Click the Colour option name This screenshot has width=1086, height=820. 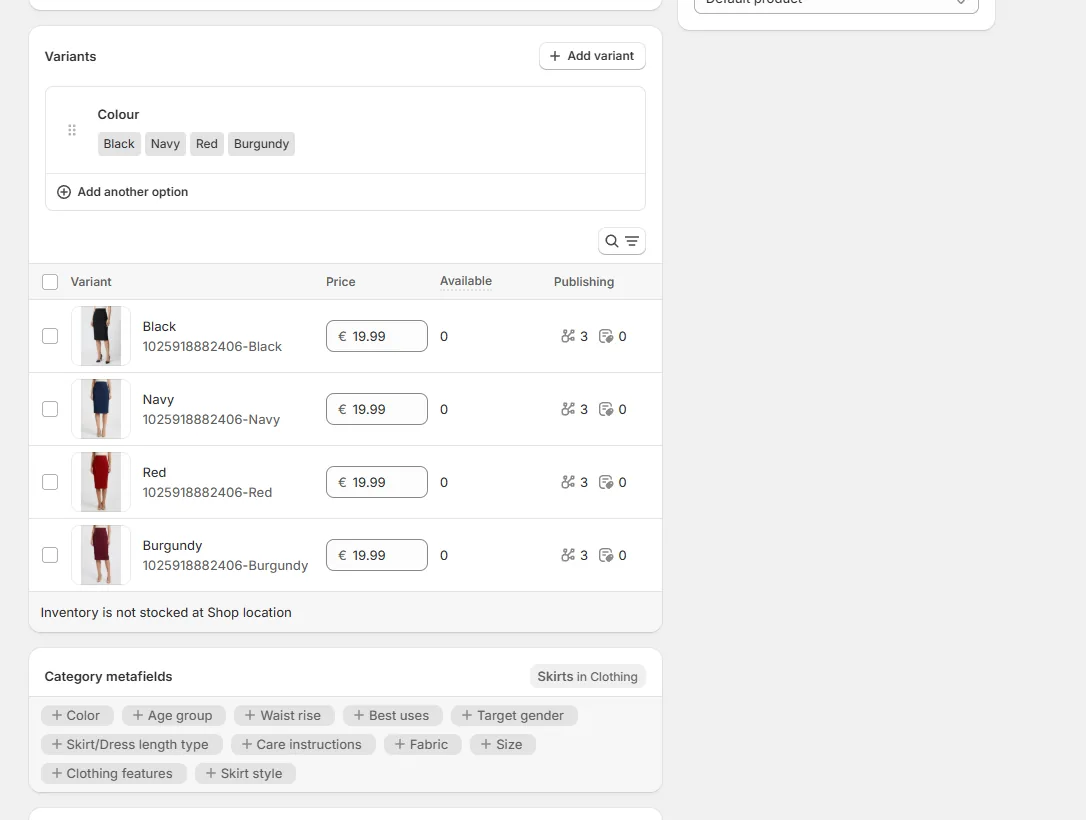pos(118,114)
